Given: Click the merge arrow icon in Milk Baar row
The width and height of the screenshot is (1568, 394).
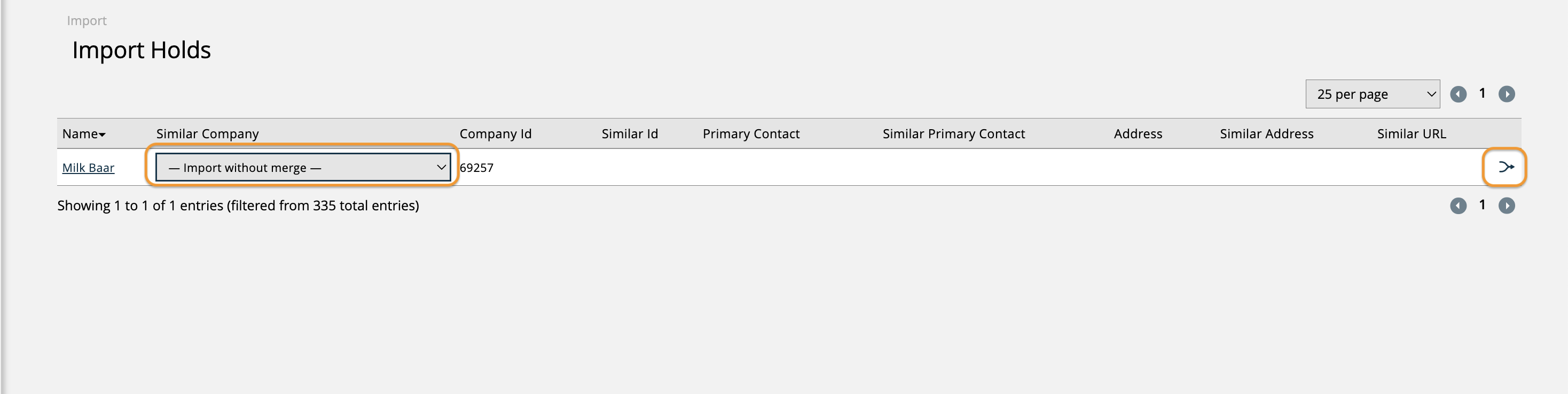Looking at the screenshot, I should (x=1506, y=167).
